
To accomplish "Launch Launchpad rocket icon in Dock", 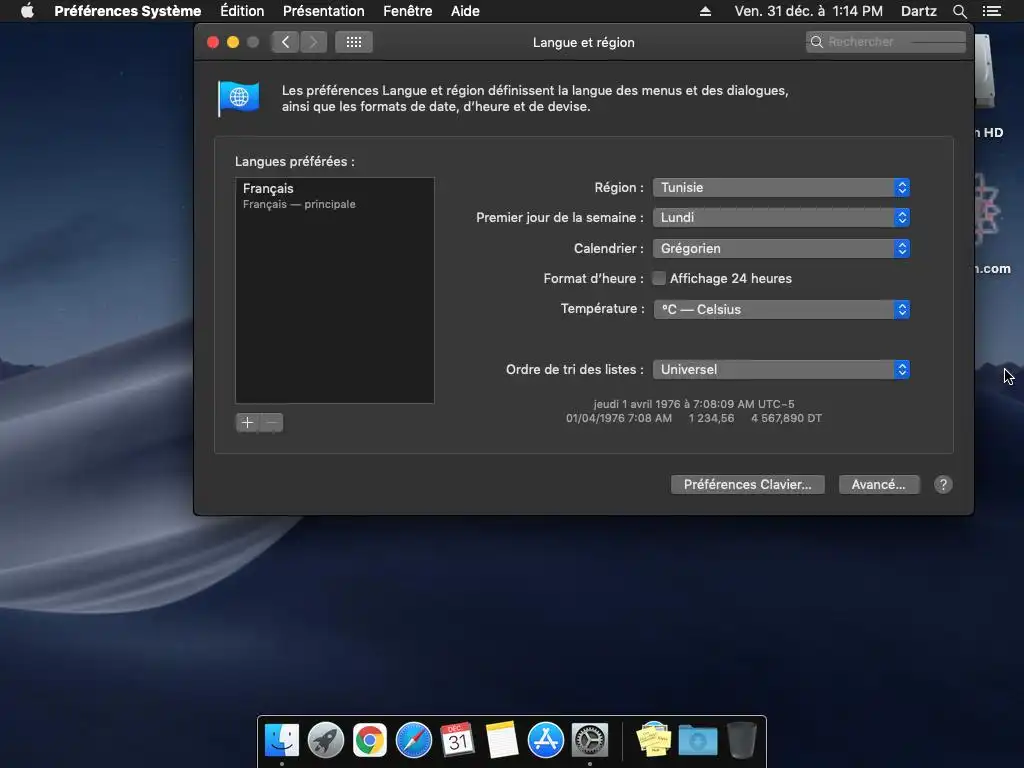I will [325, 740].
